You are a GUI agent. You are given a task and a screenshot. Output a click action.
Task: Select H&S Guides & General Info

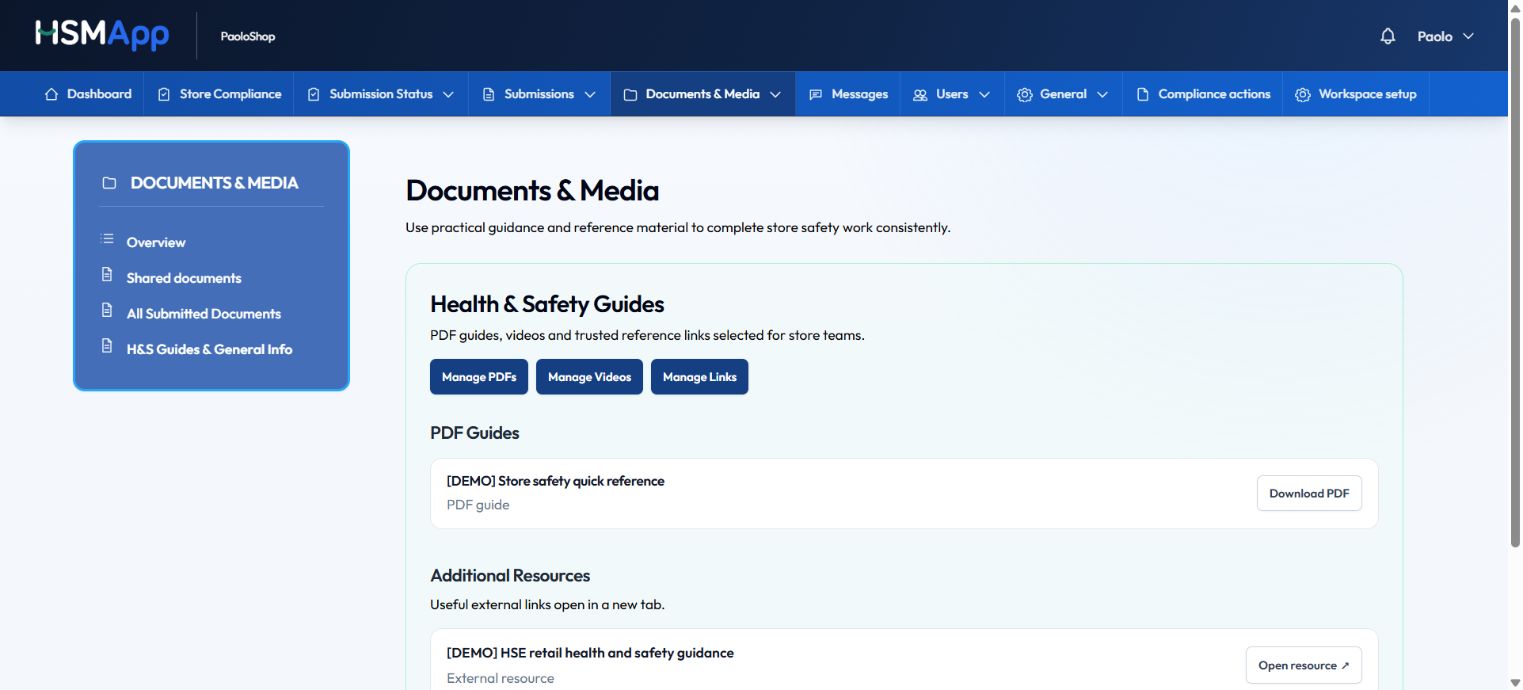pos(209,349)
